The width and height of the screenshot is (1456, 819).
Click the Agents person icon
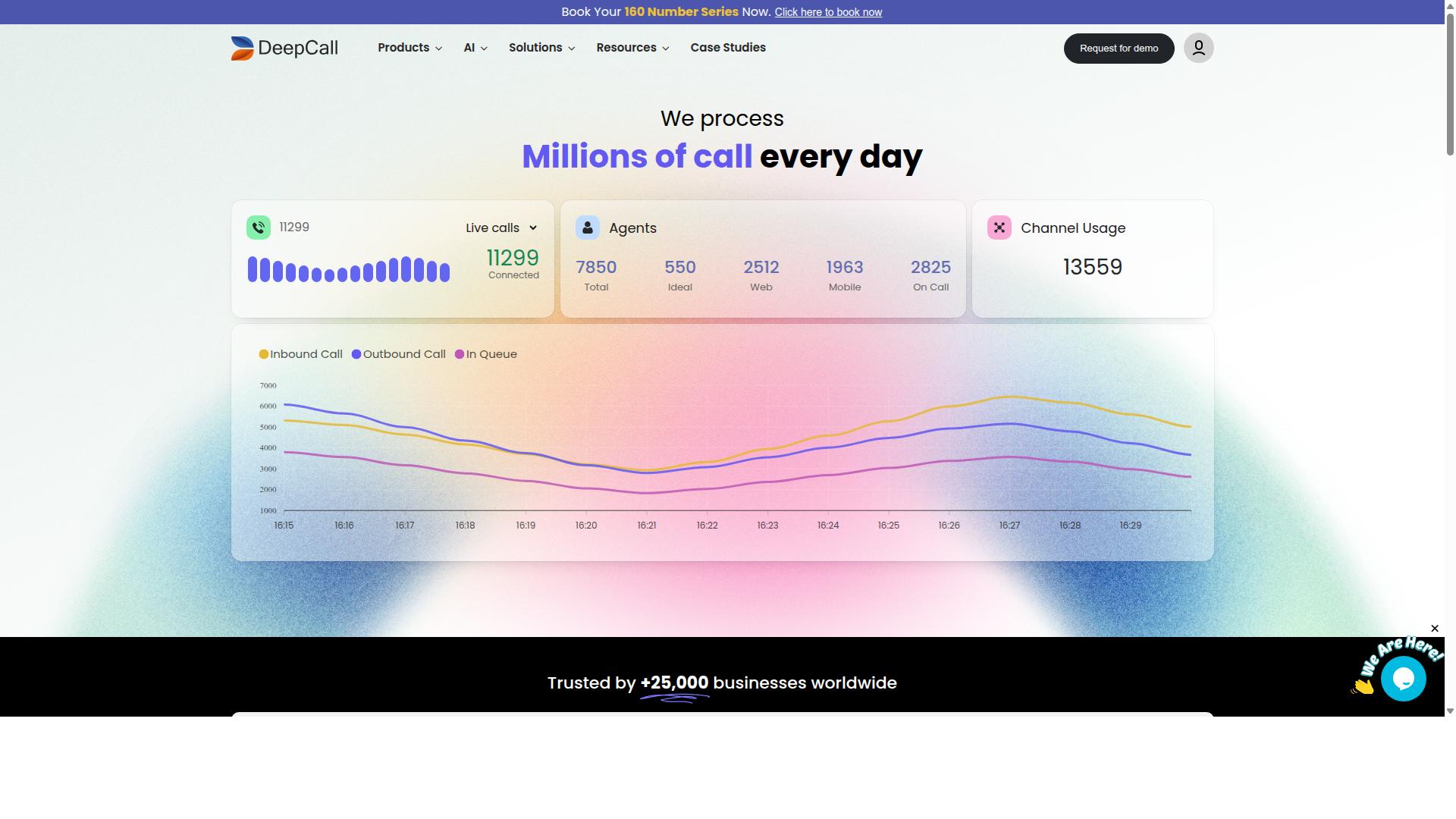tap(588, 227)
